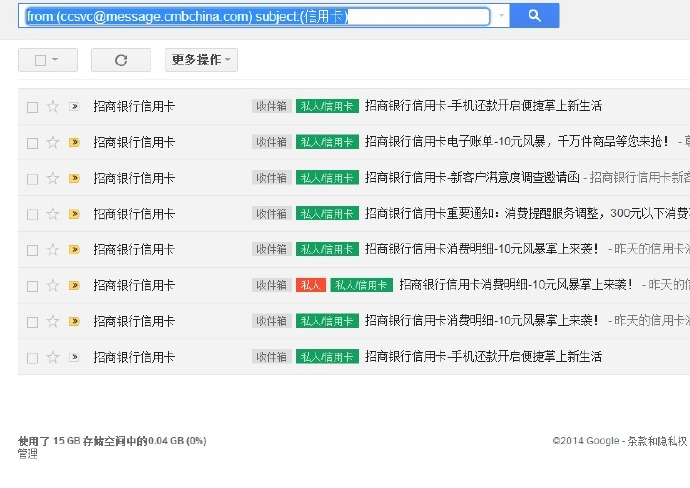Image resolution: width=690 pixels, height=488 pixels.
Task: Check the box for the 电子账单 email
Action: [x=32, y=143]
